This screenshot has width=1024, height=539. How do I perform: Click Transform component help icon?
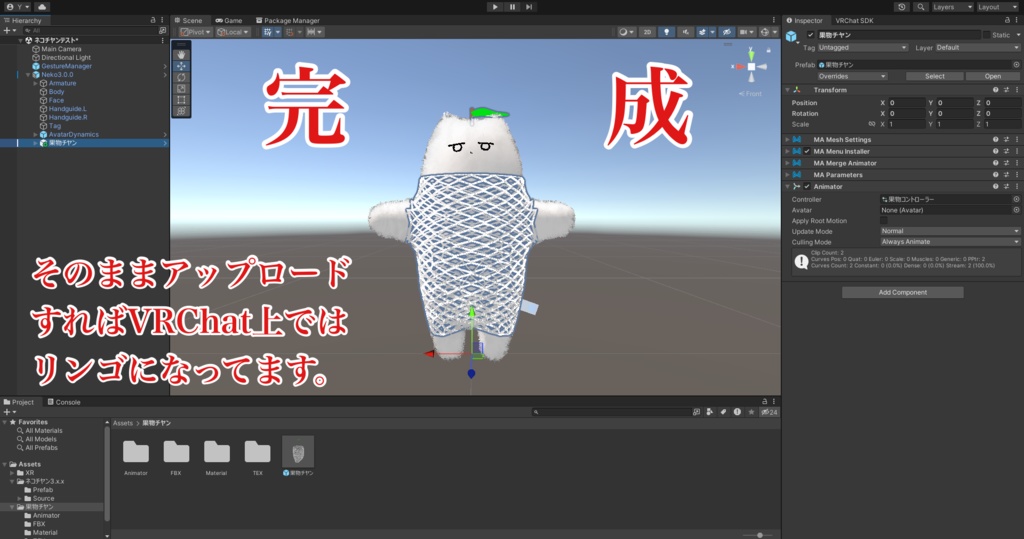click(996, 90)
